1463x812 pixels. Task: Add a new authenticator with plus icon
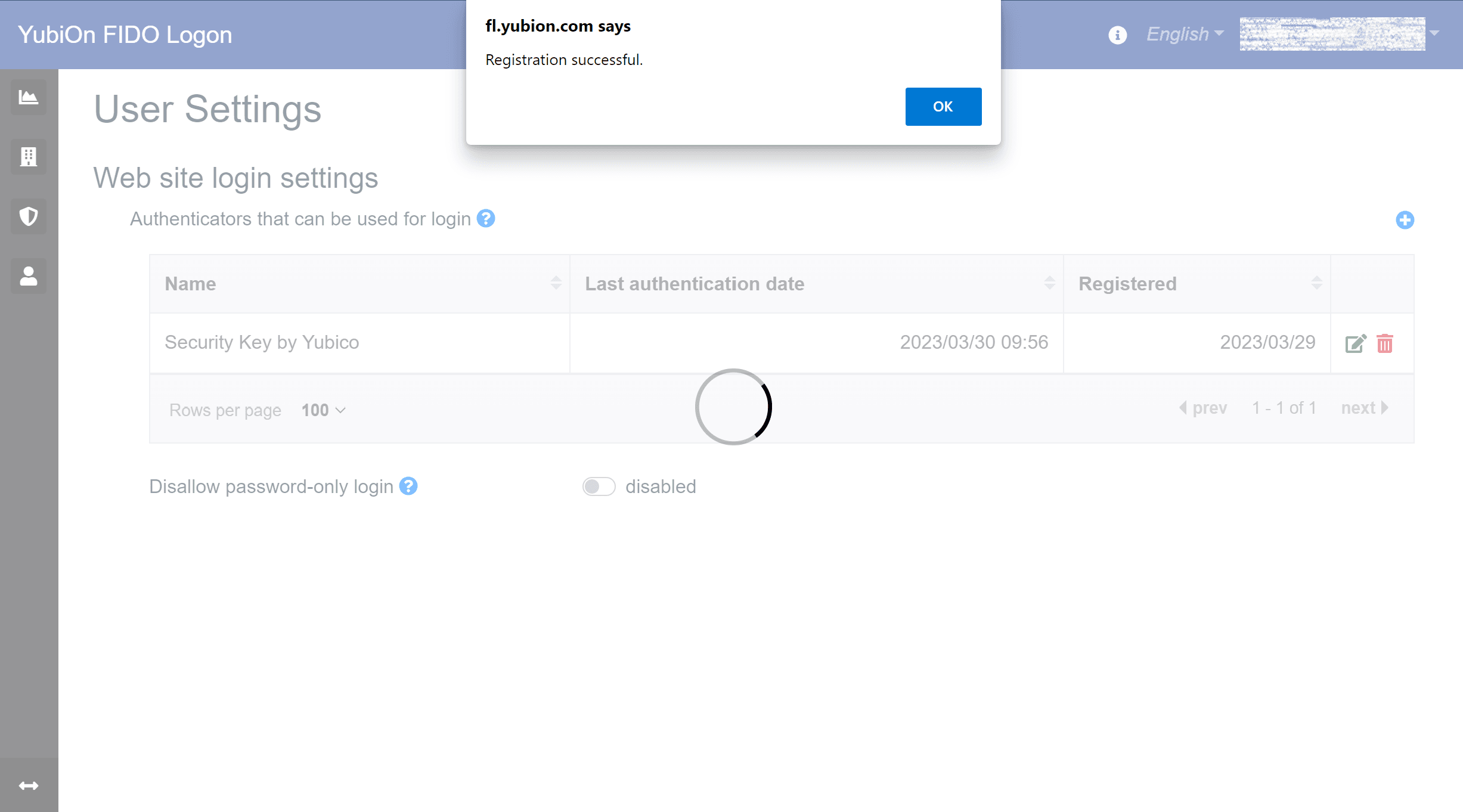click(x=1405, y=220)
